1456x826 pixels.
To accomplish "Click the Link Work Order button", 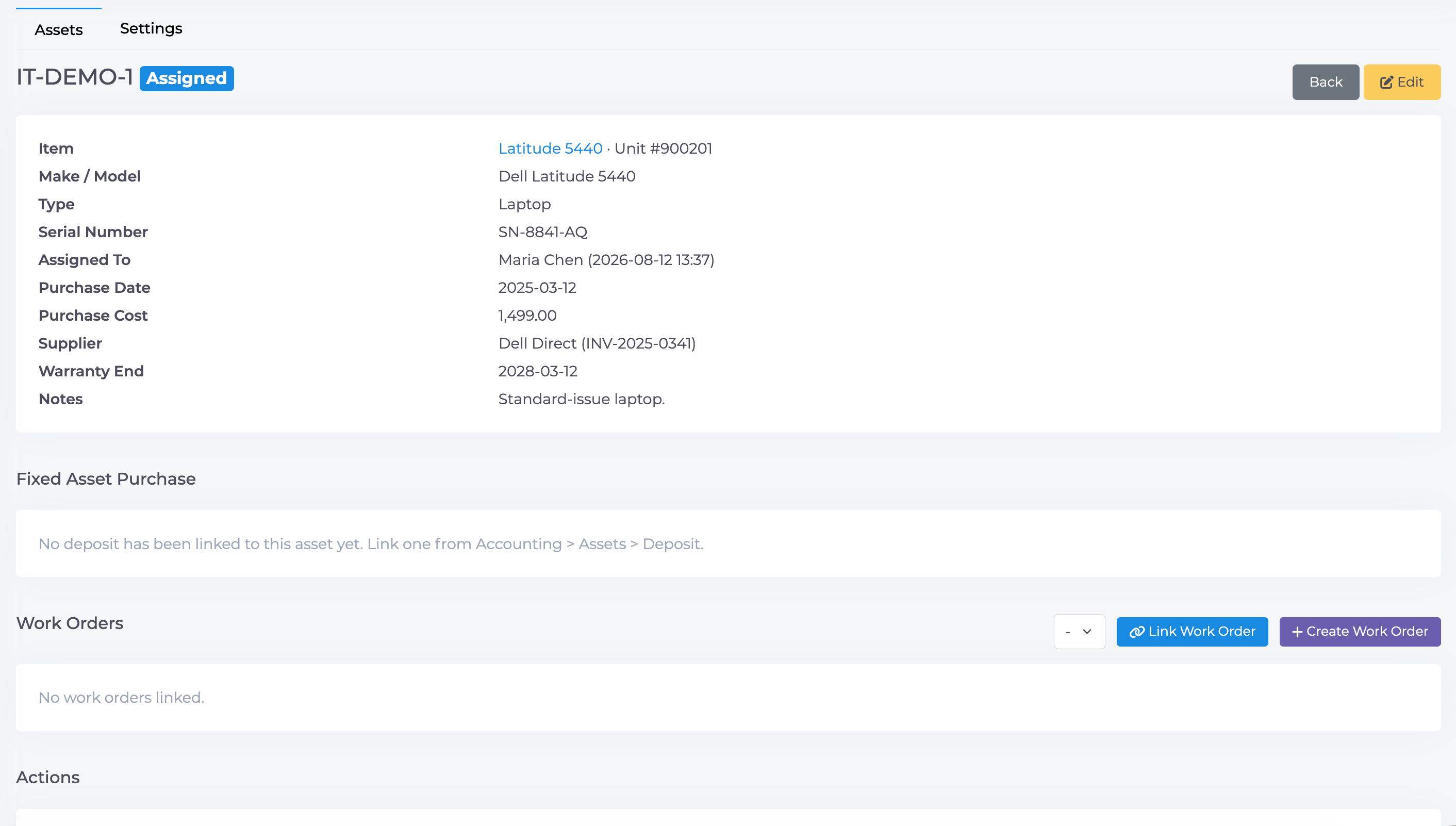I will click(1192, 632).
